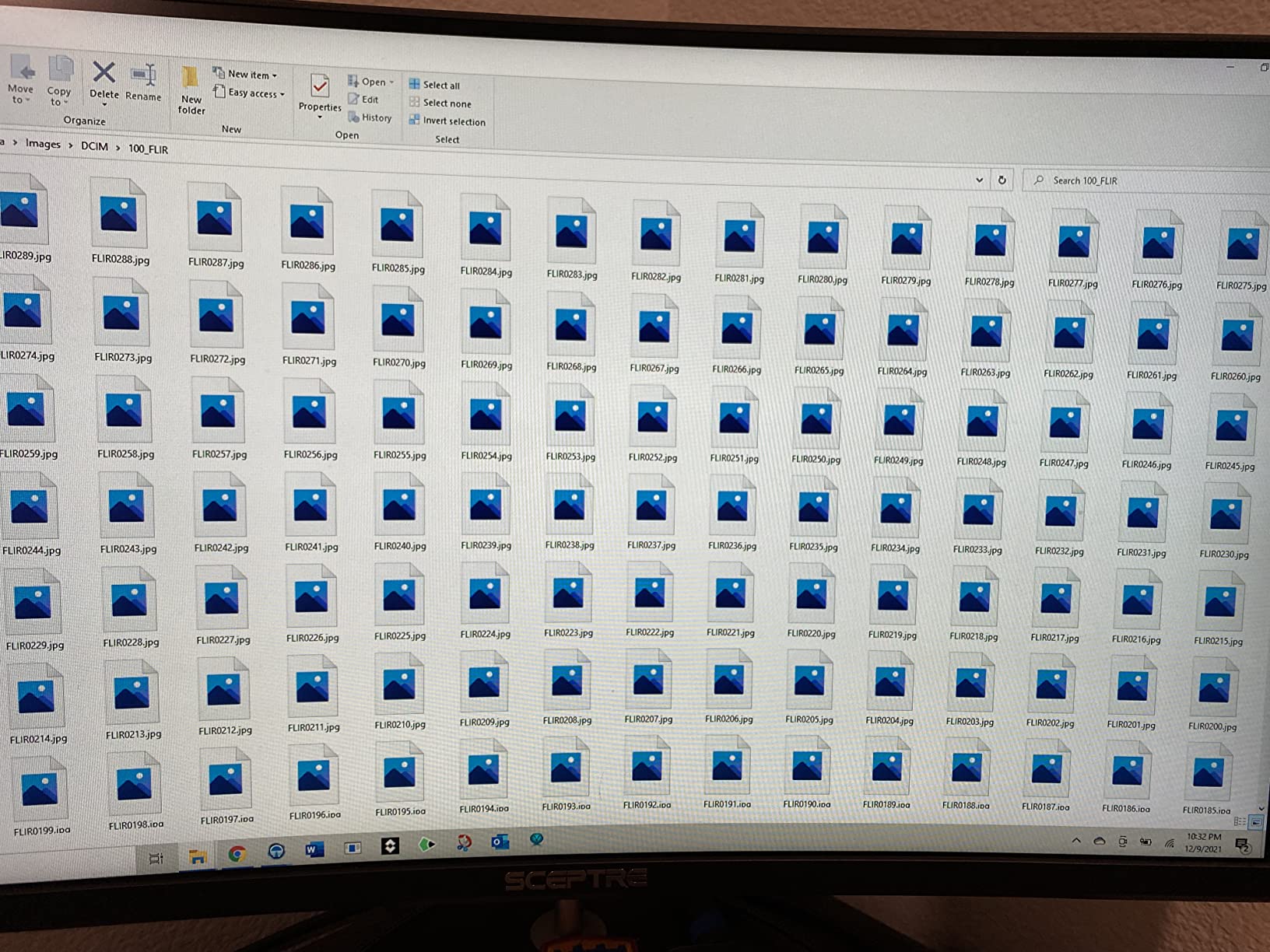The width and height of the screenshot is (1270, 952).
Task: Go to Images folder in the breadcrumb
Action: [43, 144]
